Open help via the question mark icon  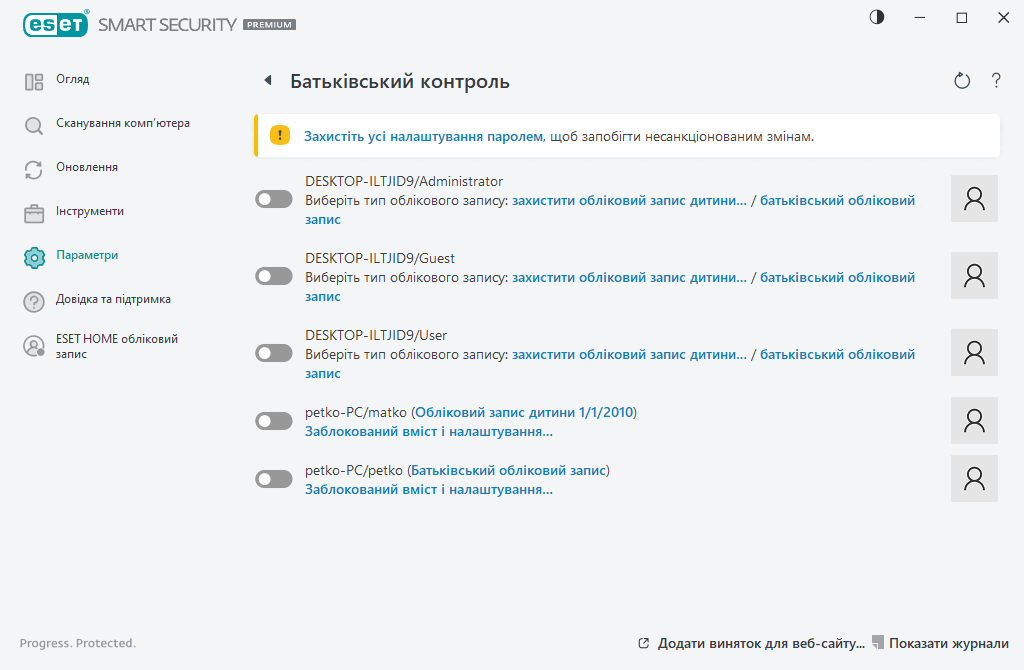[996, 81]
